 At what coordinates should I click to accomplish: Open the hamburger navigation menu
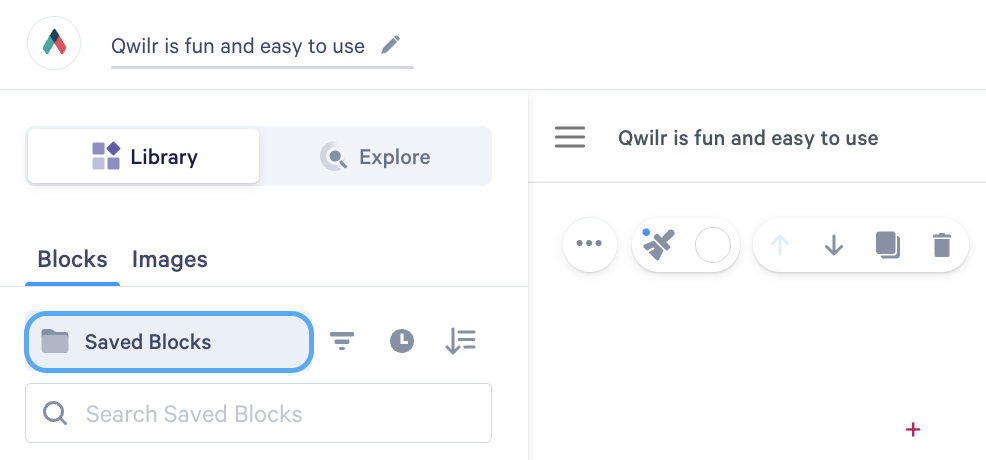pyautogui.click(x=570, y=137)
